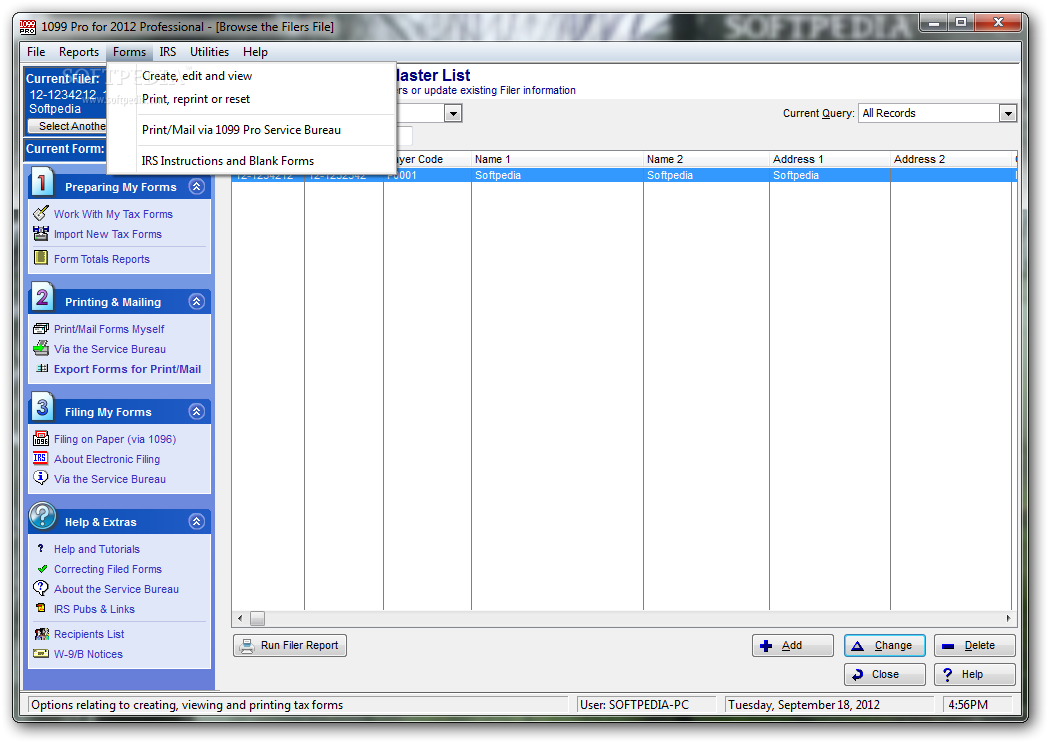The height and width of the screenshot is (743, 1049).
Task: Click the 1096 icon beside Filing on Paper
Action: [41, 438]
